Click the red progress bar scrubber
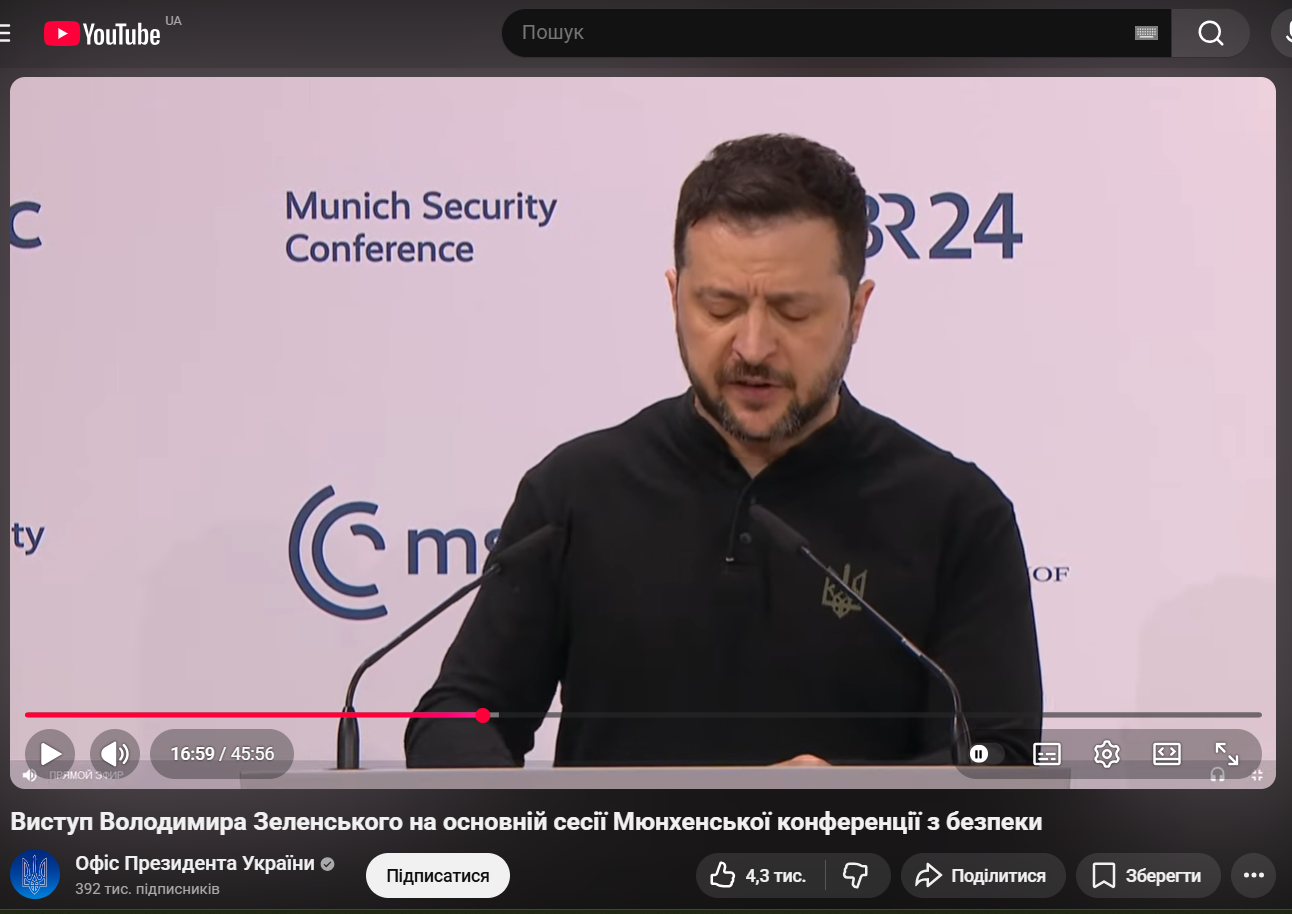This screenshot has height=914, width=1292. (x=483, y=715)
